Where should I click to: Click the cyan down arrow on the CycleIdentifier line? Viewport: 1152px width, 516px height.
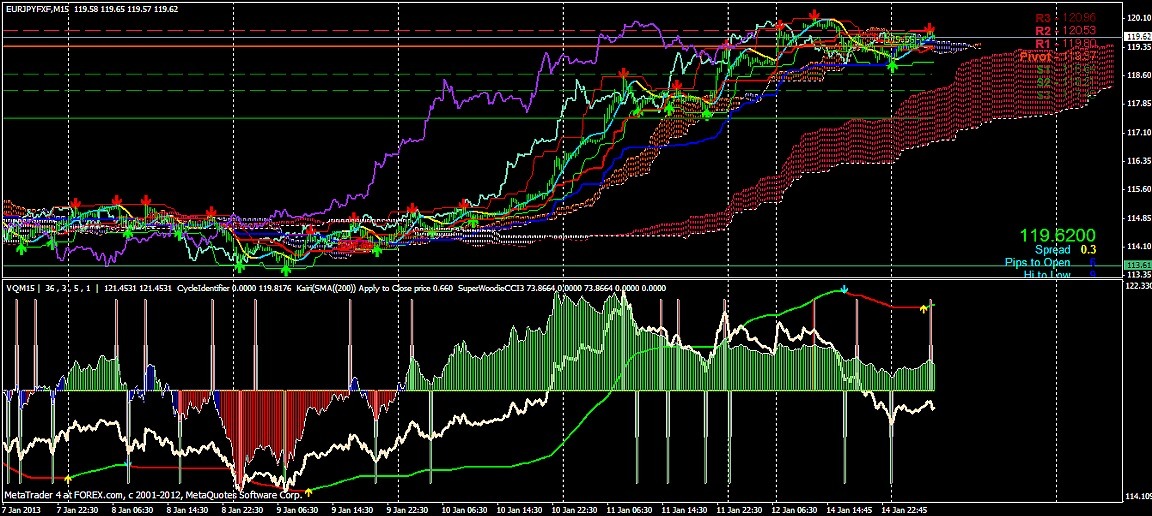coord(843,290)
